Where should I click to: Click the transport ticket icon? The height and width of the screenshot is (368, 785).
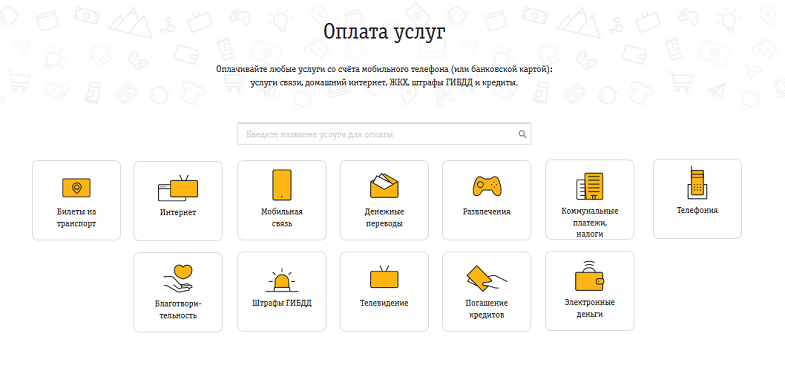(x=76, y=187)
